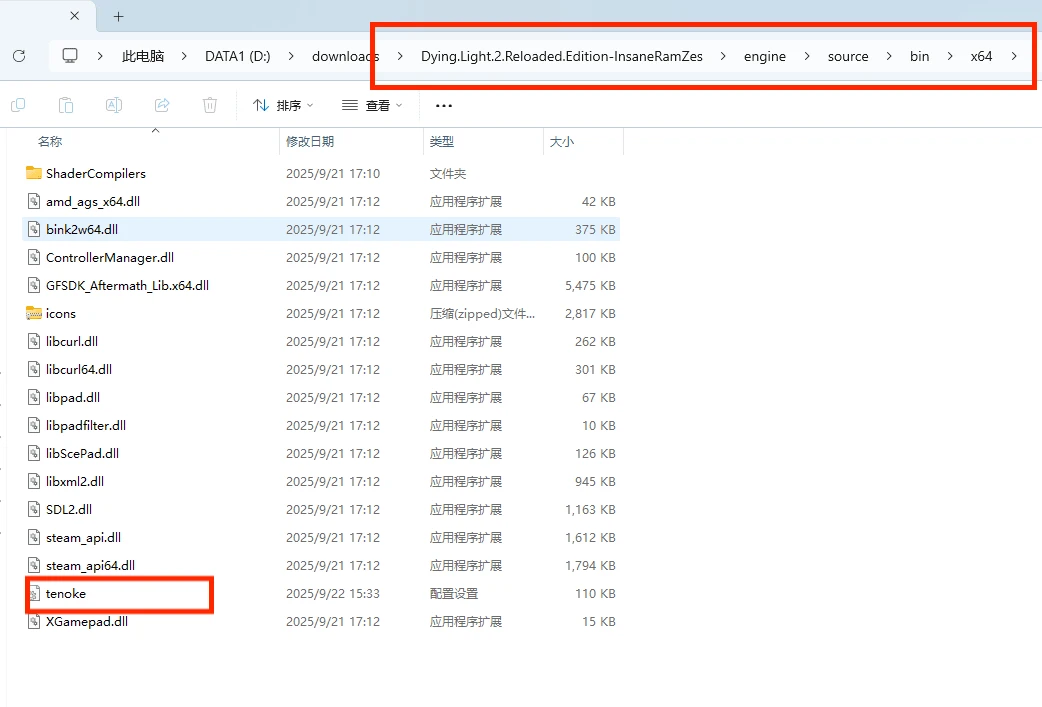The height and width of the screenshot is (707, 1042).
Task: Select steam_api64.dll file icon
Action: (34, 565)
